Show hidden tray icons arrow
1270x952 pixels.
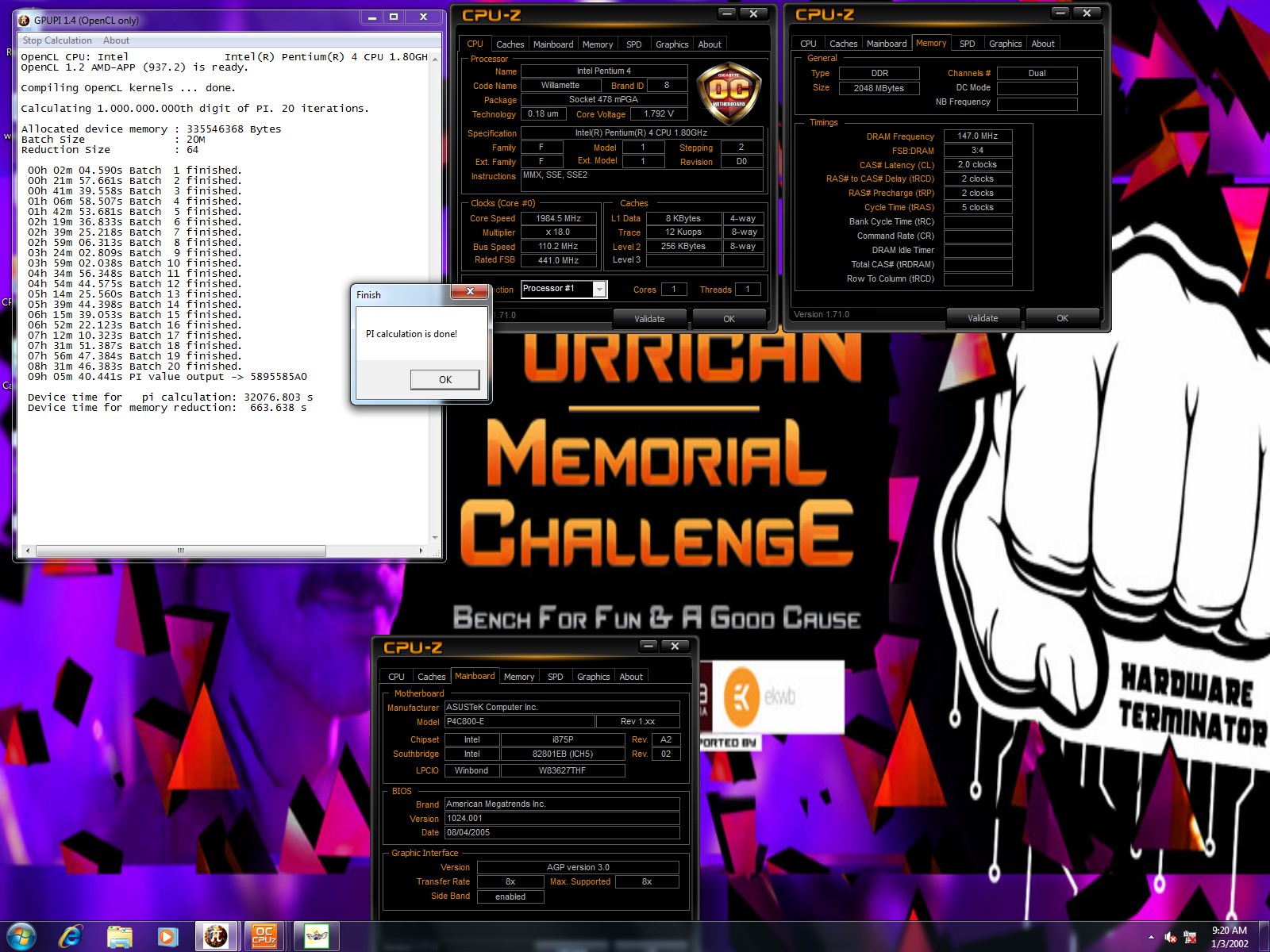(x=1151, y=937)
